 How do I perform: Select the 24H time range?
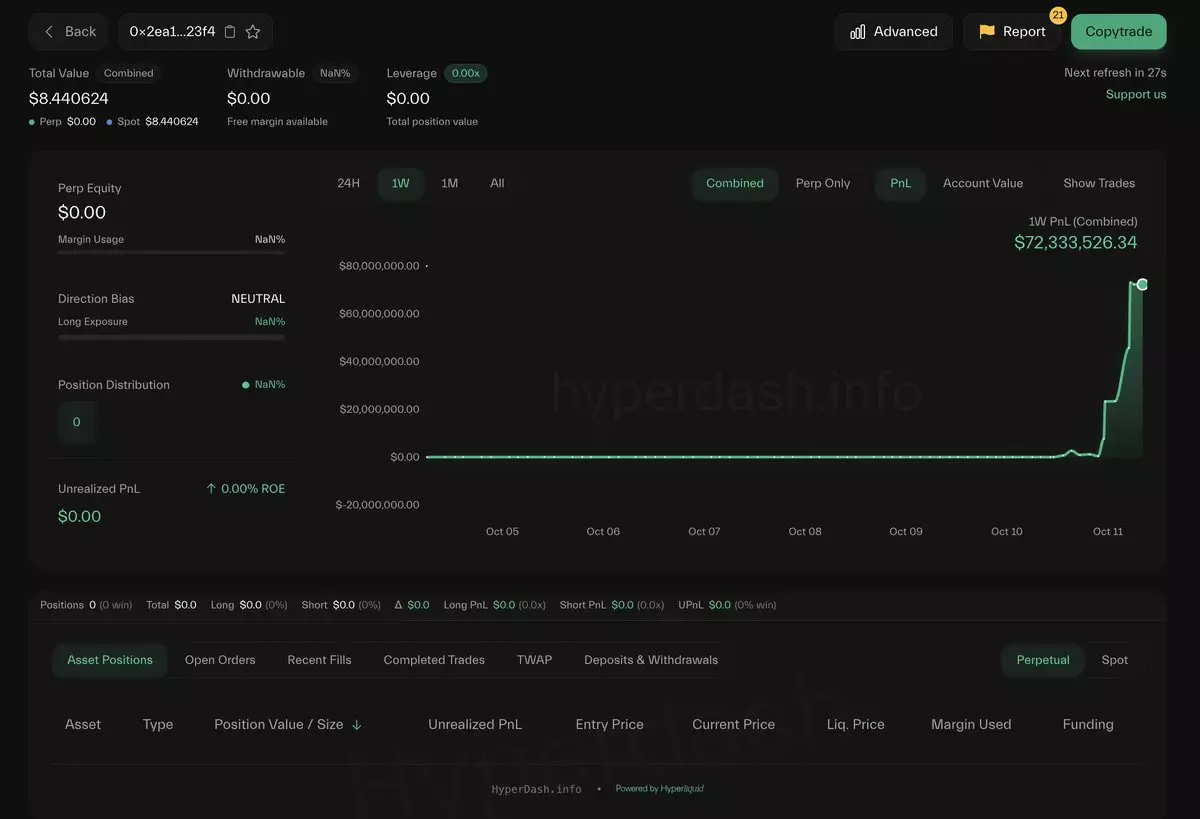pos(348,183)
